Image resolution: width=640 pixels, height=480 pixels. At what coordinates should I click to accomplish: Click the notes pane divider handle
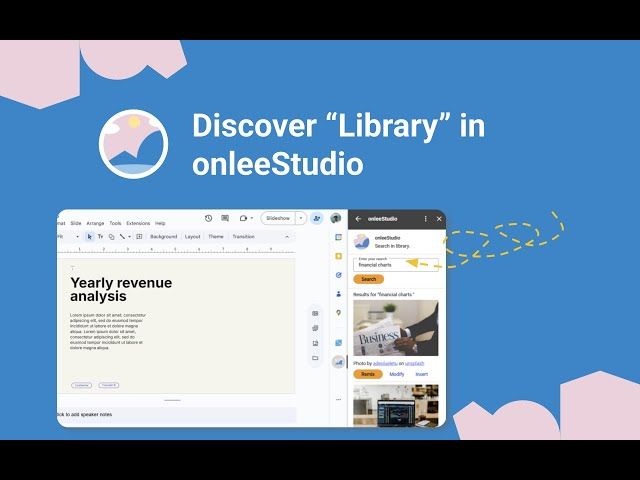(172, 400)
